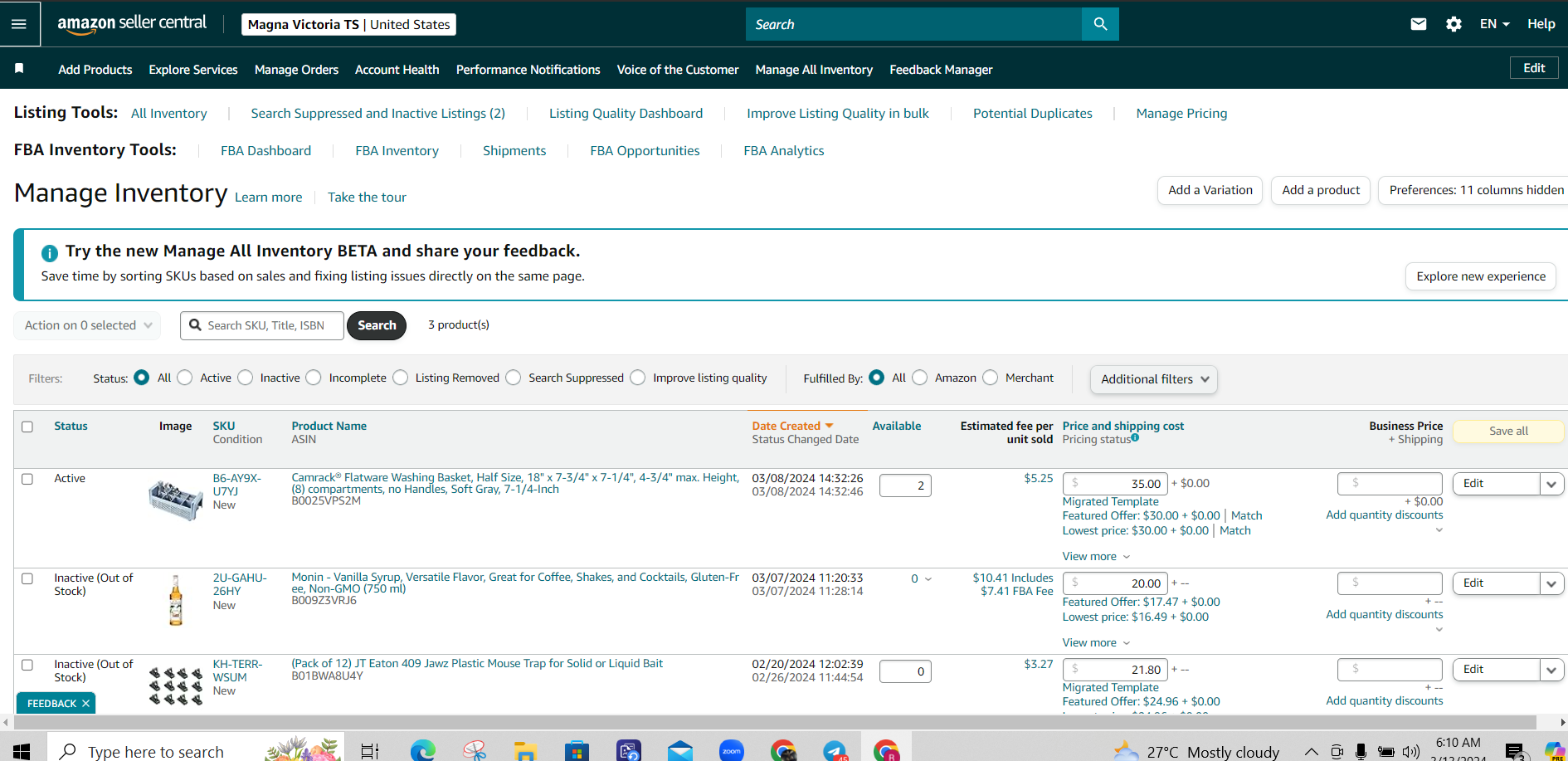Screen dimensions: 1568x761
Task: Open Edit dropdown arrow for Camrack row
Action: pos(1551,484)
